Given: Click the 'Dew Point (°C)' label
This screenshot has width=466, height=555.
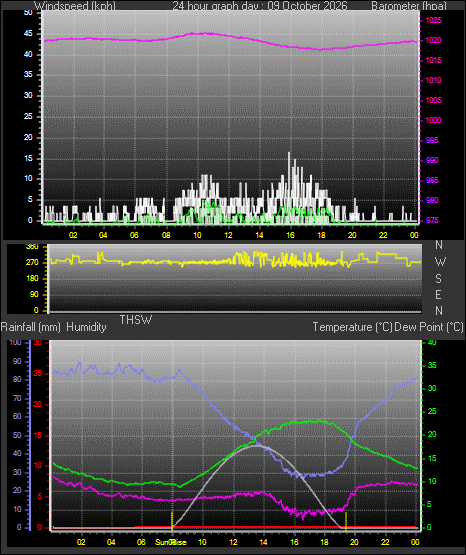Looking at the screenshot, I should tap(429, 327).
